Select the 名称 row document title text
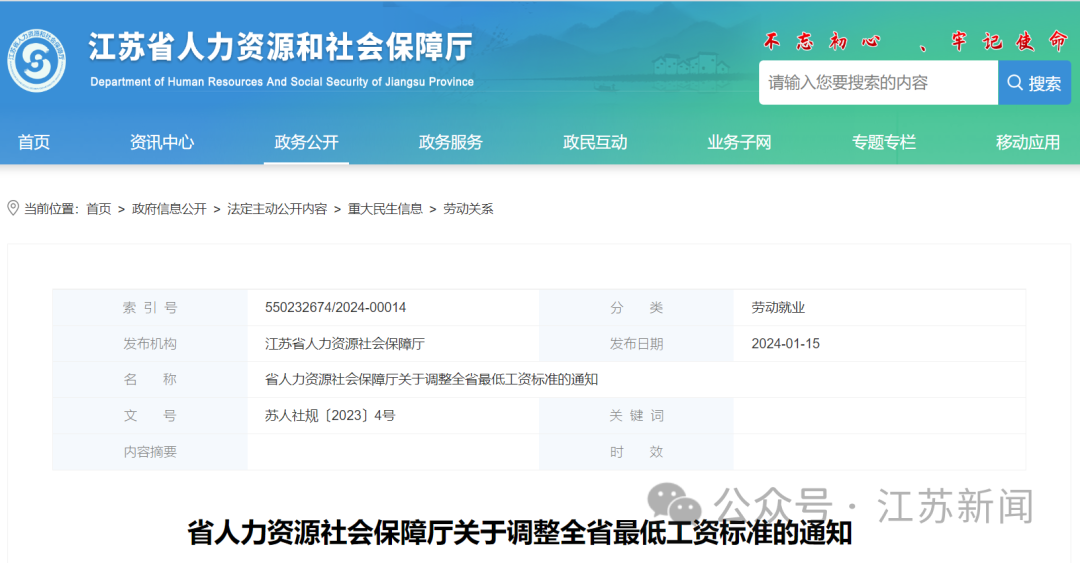 tap(431, 380)
